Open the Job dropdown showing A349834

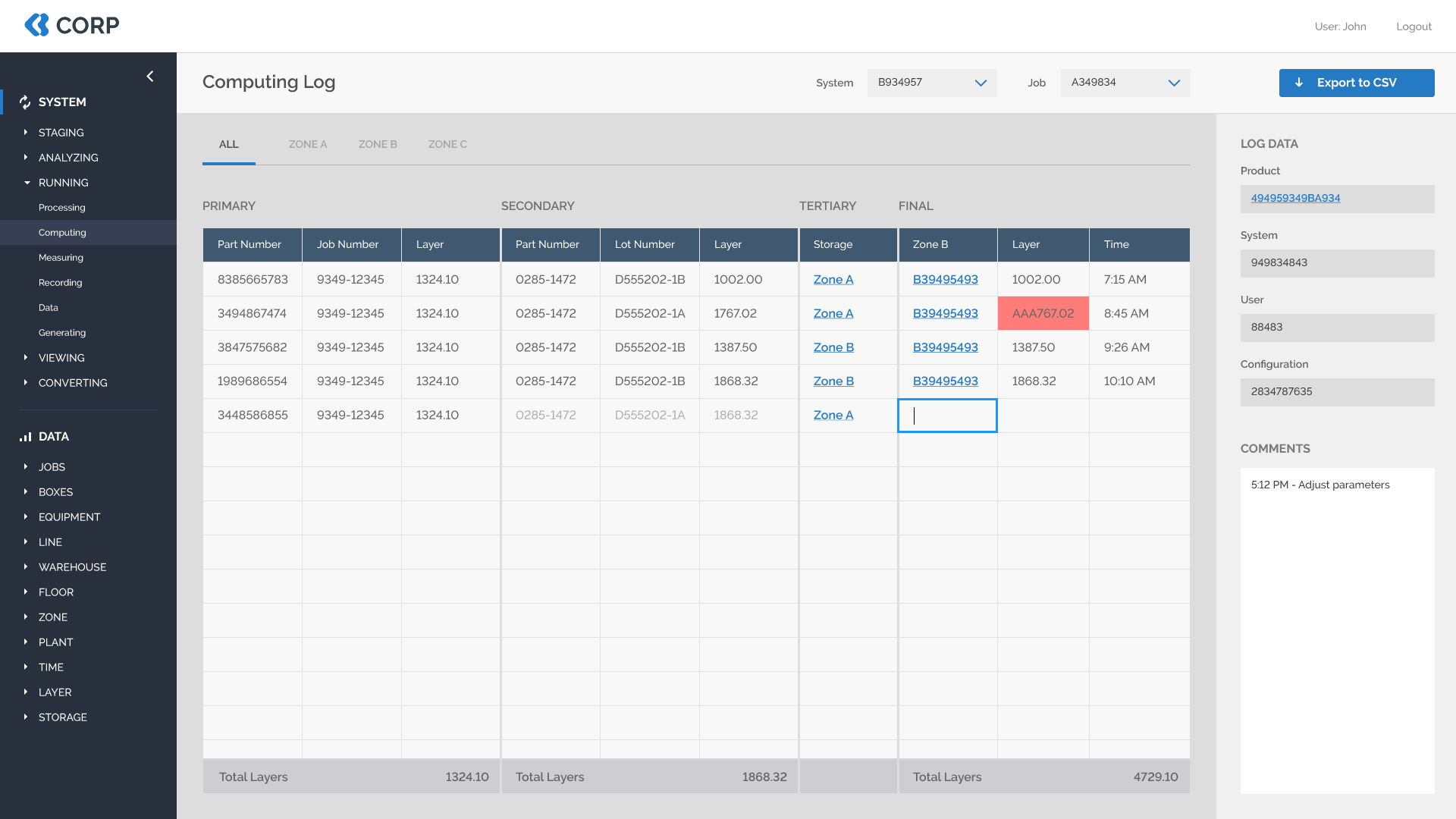(1125, 83)
